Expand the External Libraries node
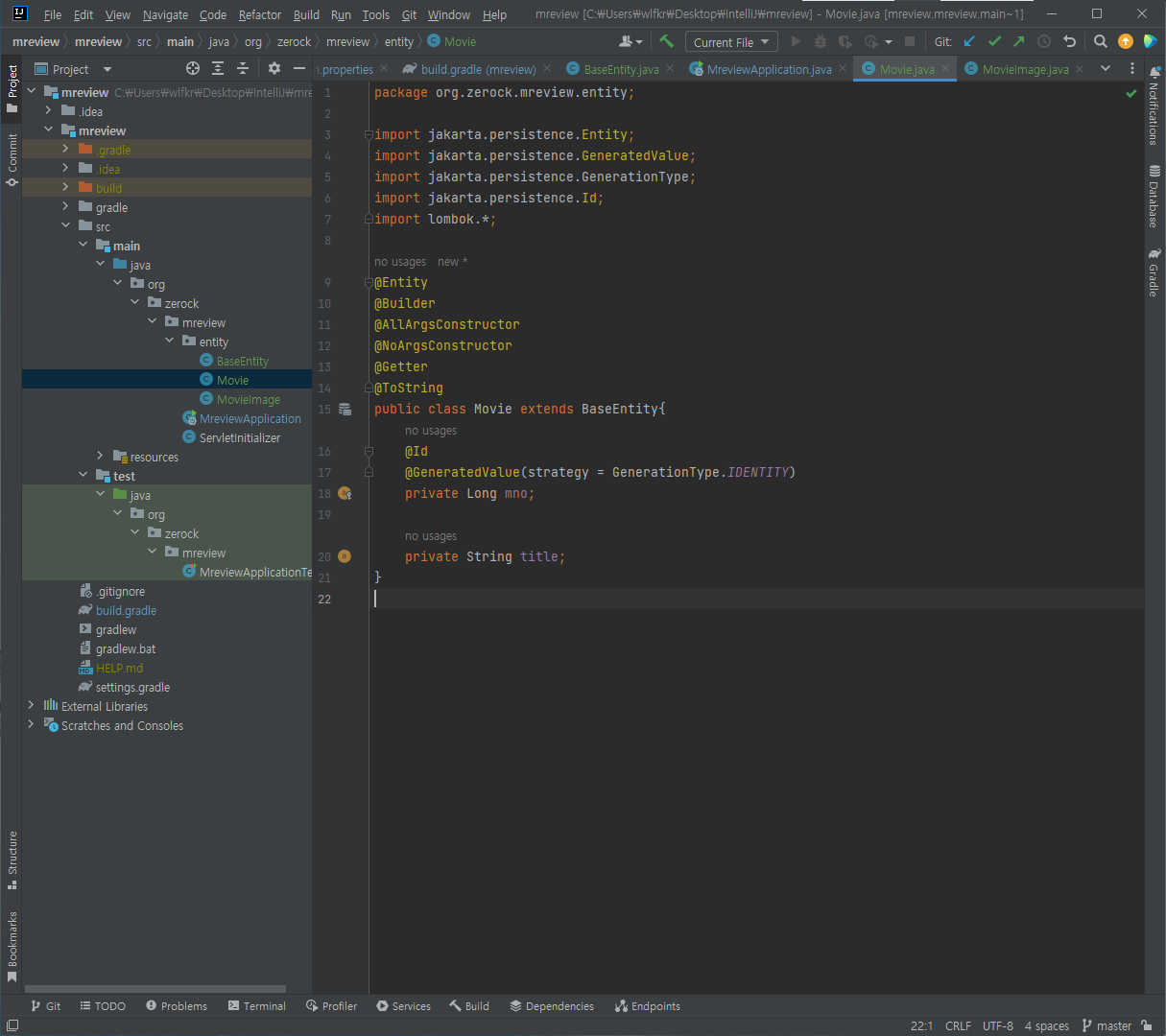This screenshot has height=1036, width=1166. point(32,706)
